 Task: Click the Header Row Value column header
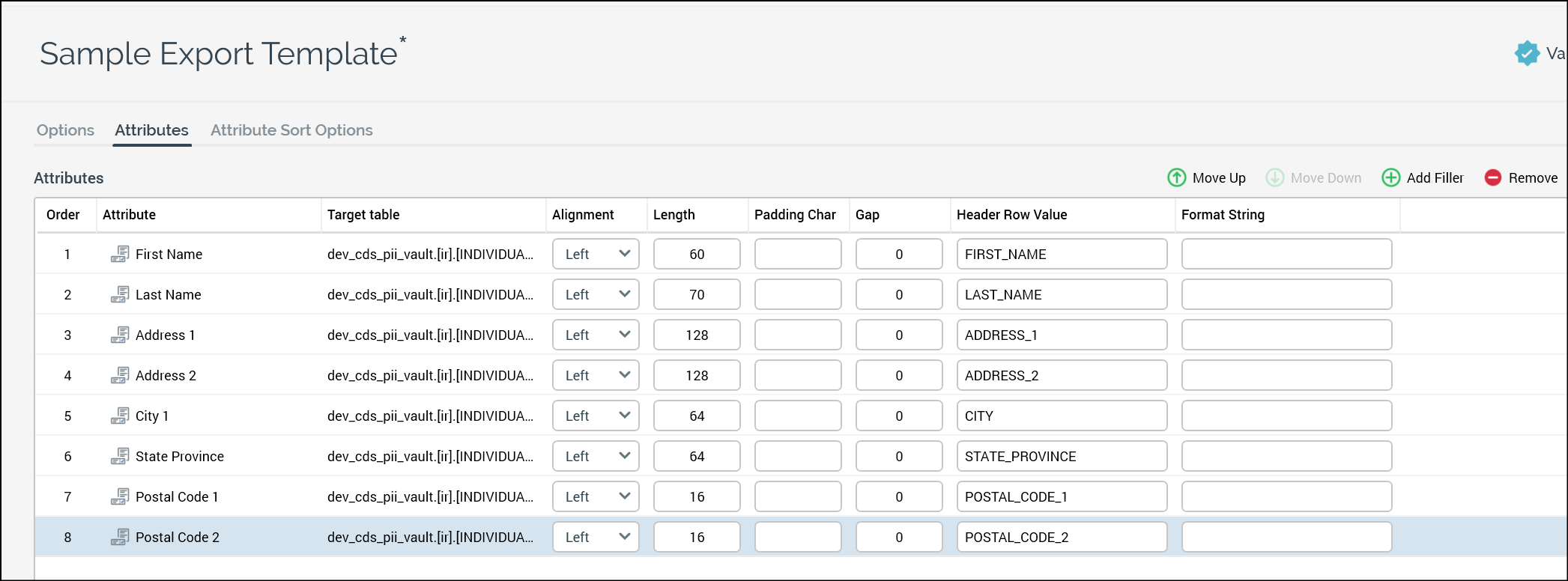pyautogui.click(x=1011, y=215)
